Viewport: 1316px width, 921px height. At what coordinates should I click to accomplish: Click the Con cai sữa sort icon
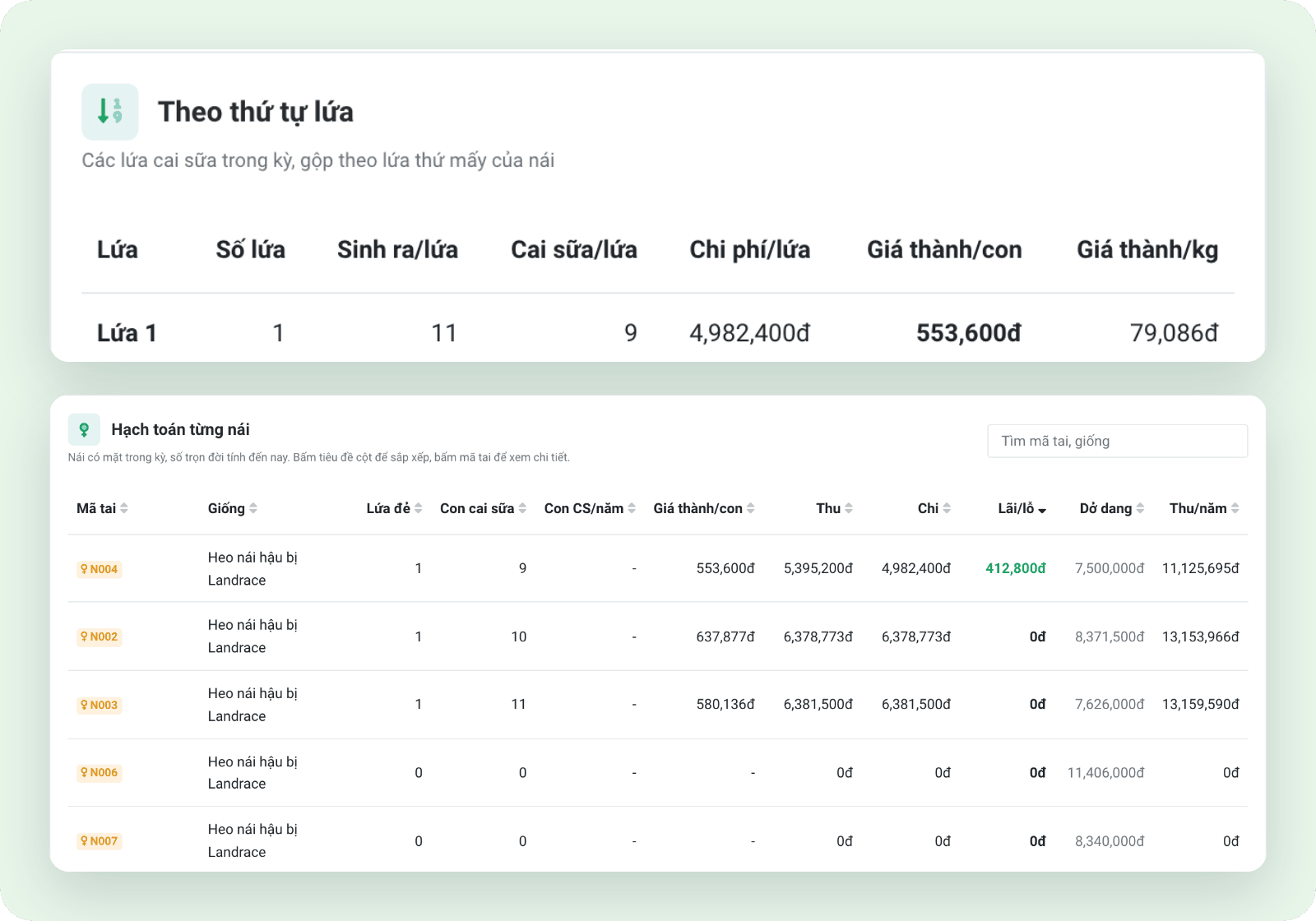522,508
